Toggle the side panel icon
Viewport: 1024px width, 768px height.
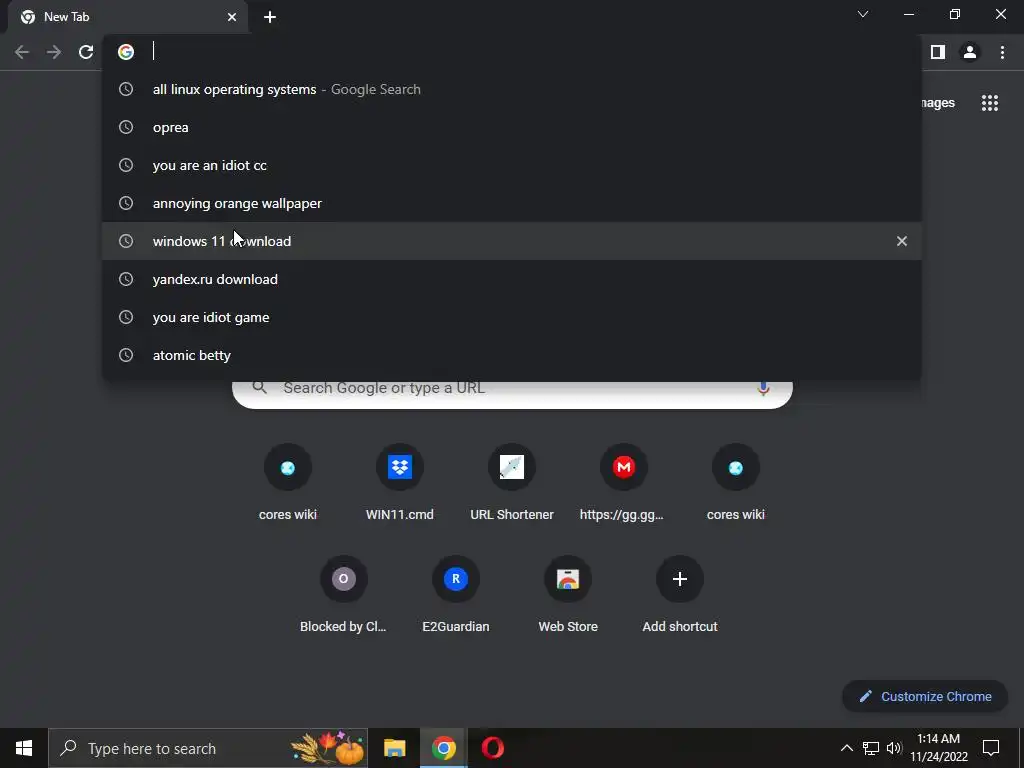coord(938,52)
